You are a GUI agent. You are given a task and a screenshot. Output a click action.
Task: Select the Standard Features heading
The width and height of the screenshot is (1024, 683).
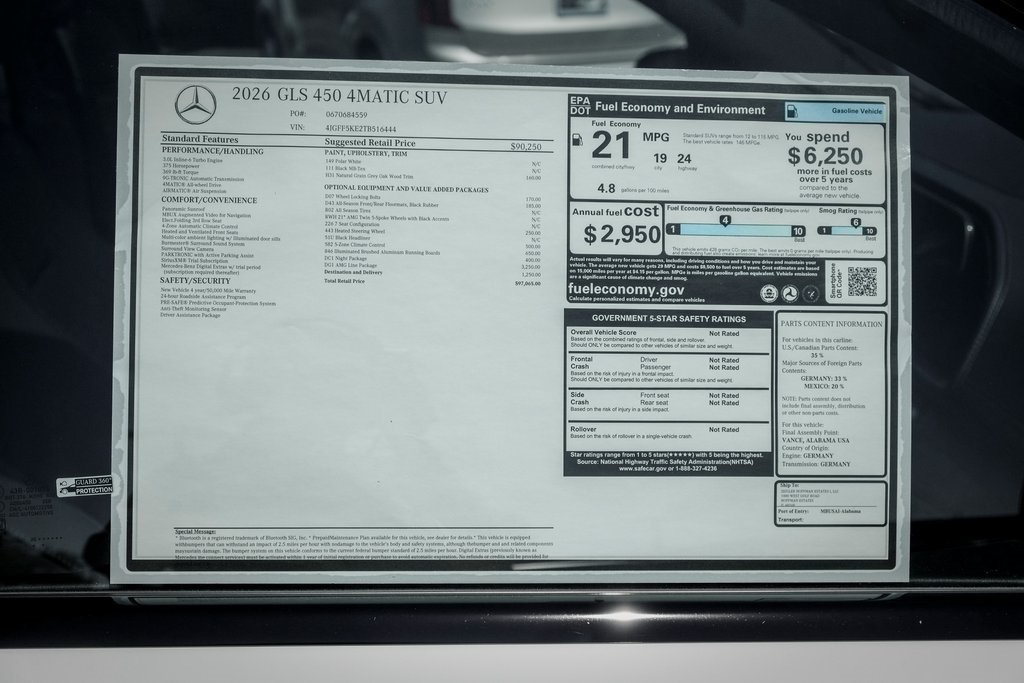click(200, 139)
